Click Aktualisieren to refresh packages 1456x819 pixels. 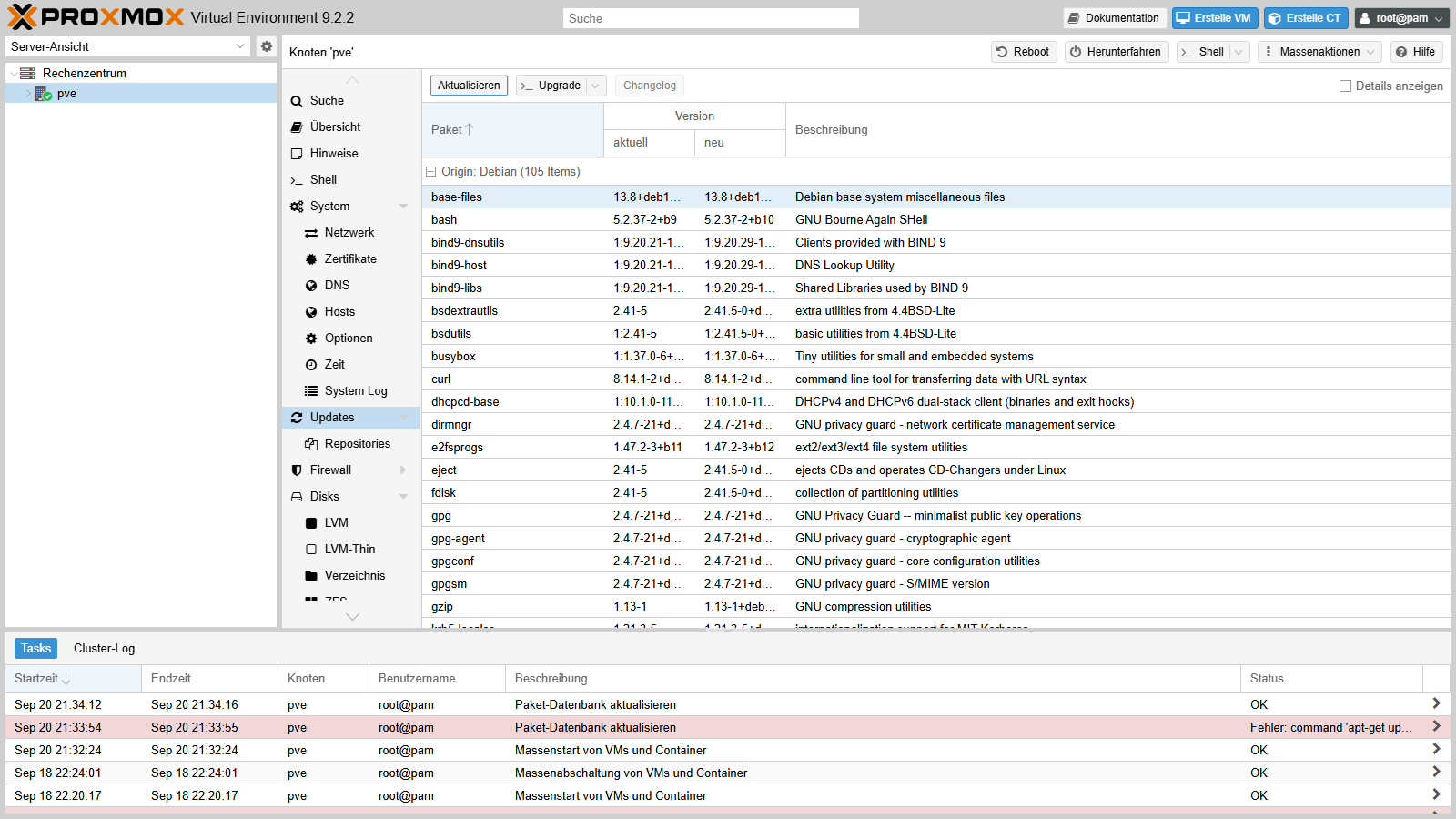469,86
